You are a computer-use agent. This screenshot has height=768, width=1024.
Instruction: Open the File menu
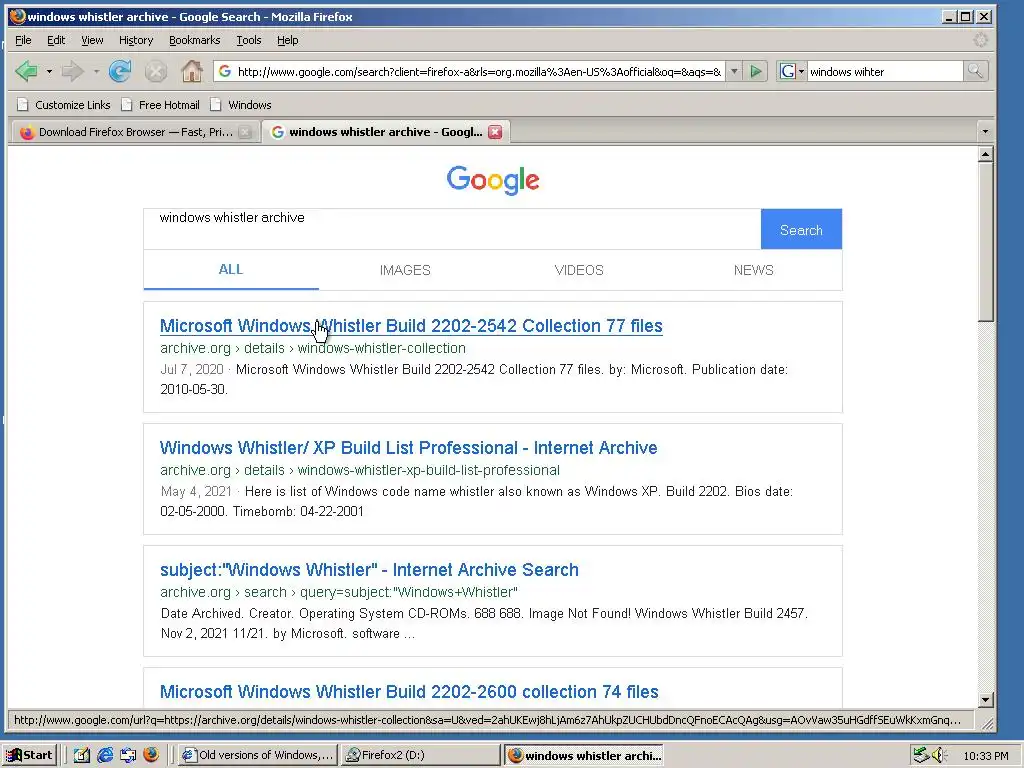pyautogui.click(x=23, y=40)
